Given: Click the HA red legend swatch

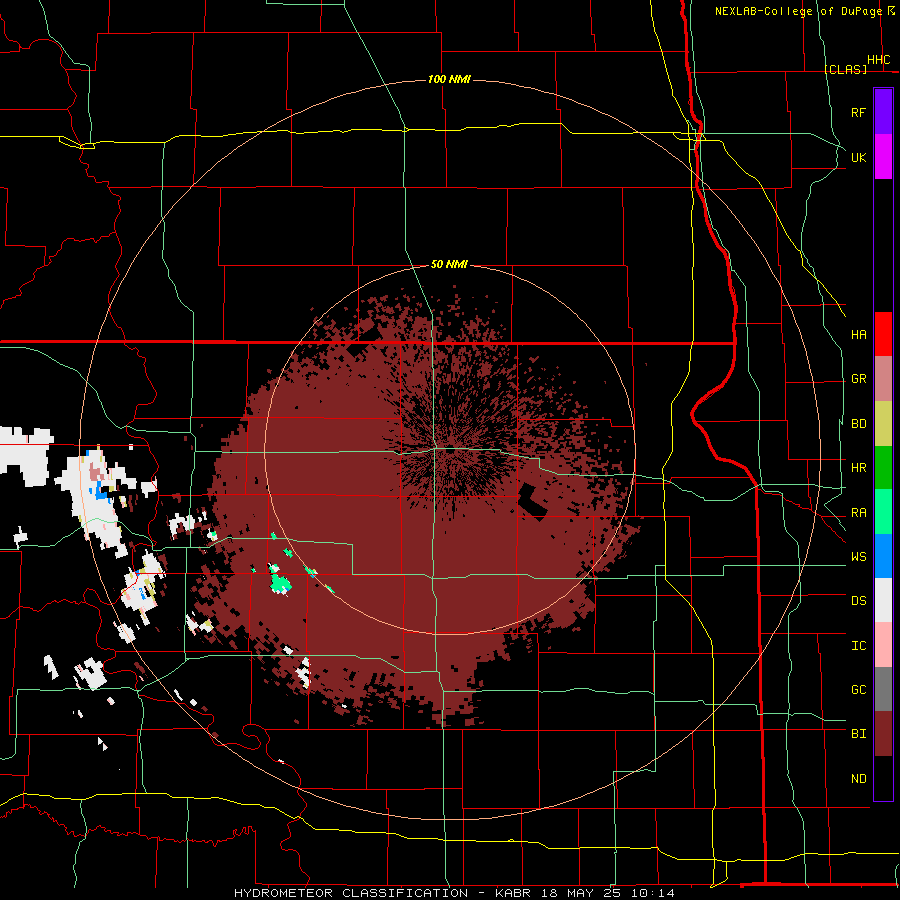Looking at the screenshot, I should point(883,334).
